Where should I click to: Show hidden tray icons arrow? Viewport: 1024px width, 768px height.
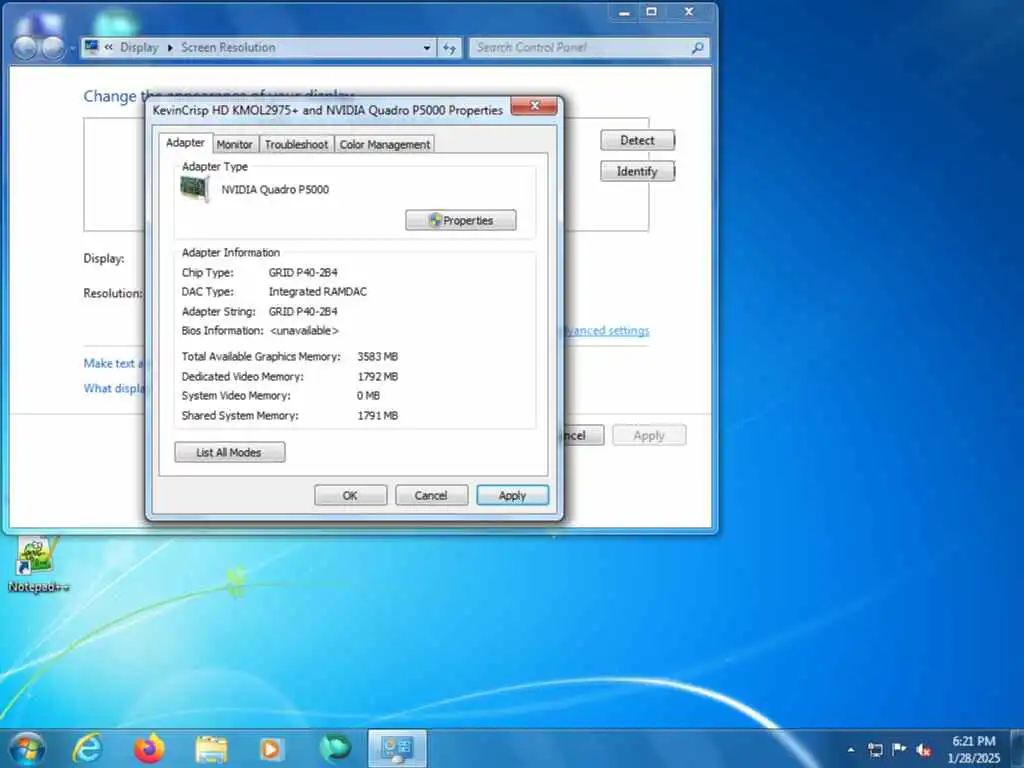(851, 750)
